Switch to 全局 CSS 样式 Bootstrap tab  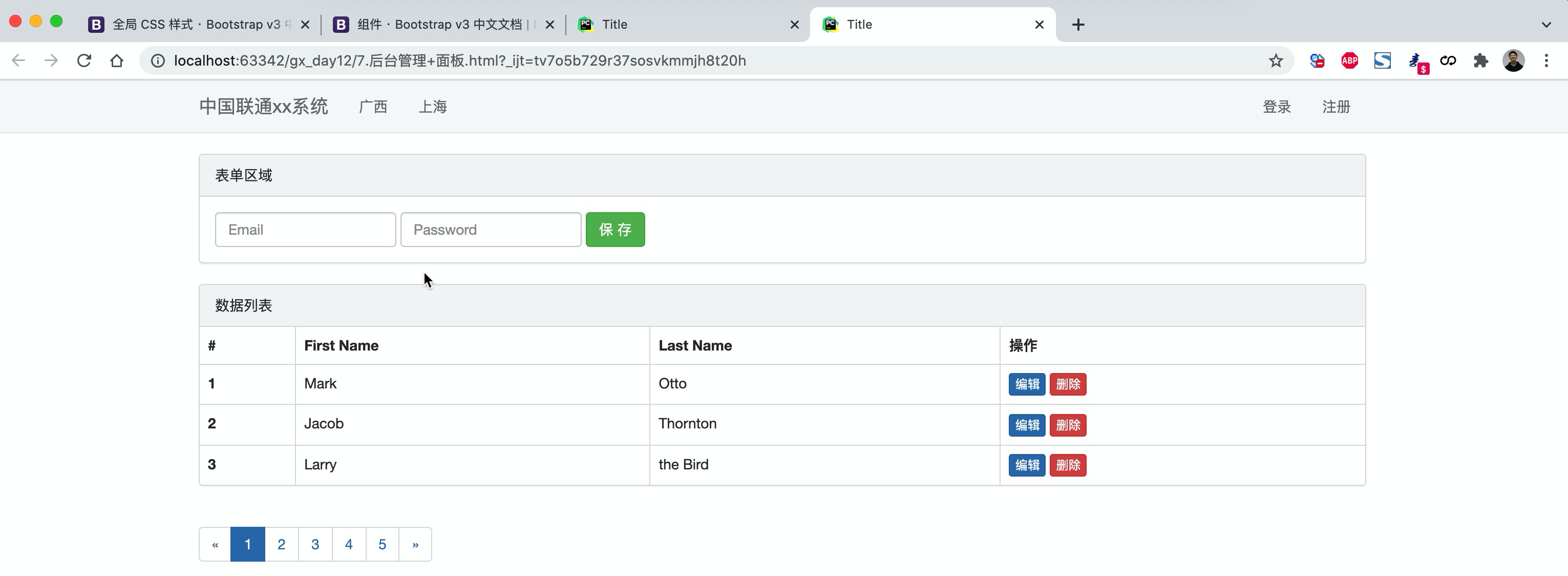tap(195, 25)
